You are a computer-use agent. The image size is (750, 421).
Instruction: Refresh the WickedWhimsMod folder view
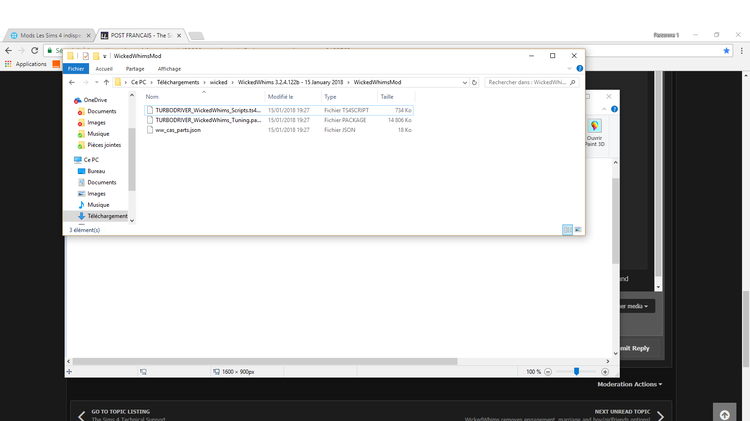[474, 82]
